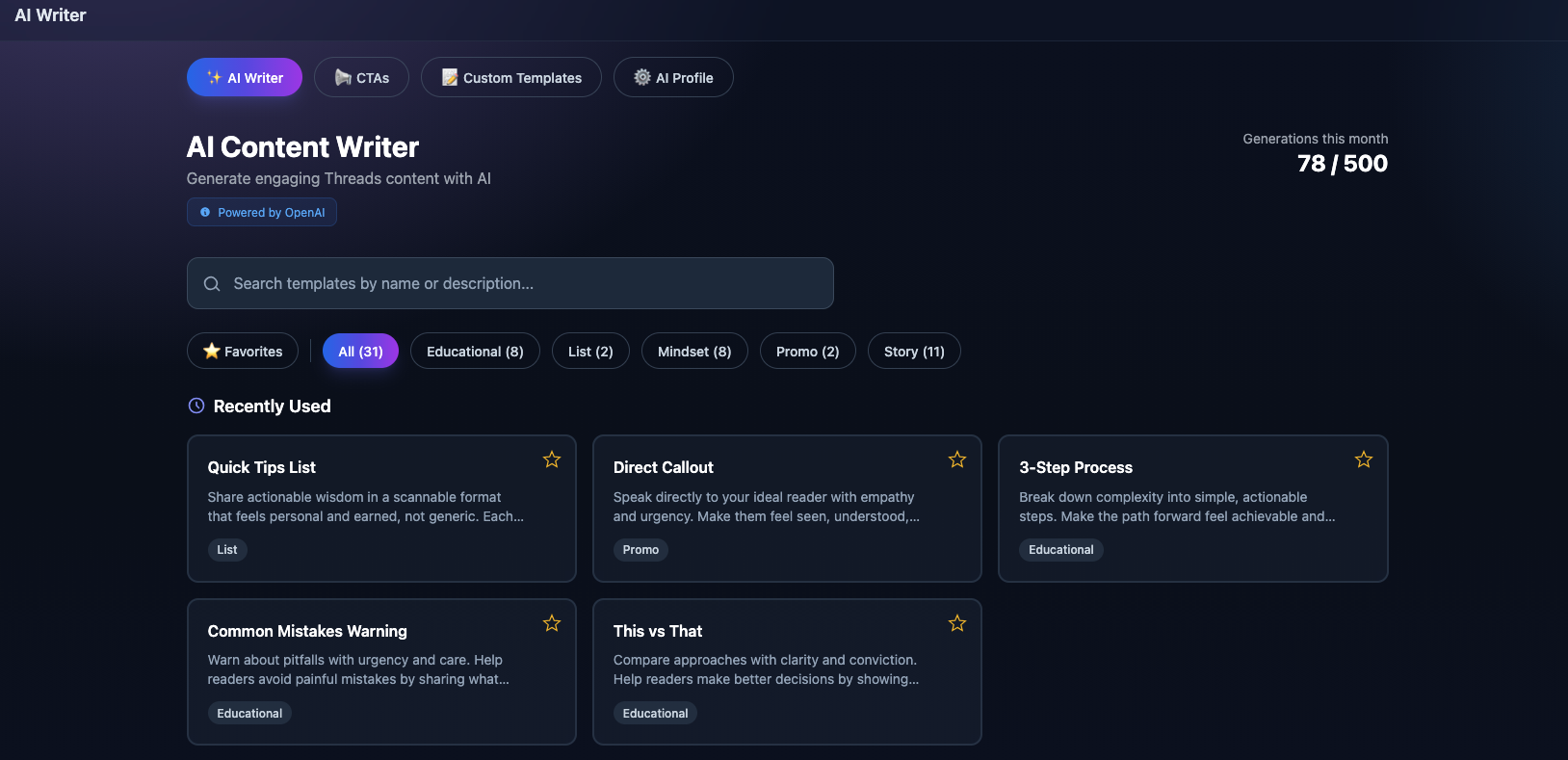Select the List (2) filter

tap(590, 351)
